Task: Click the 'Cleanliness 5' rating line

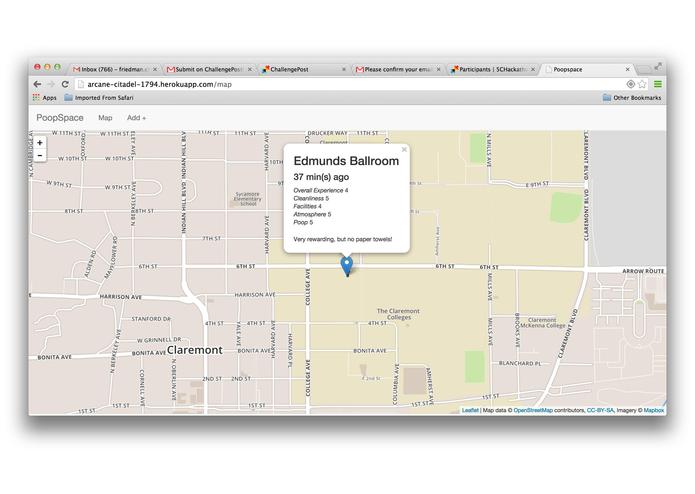Action: coord(311,198)
